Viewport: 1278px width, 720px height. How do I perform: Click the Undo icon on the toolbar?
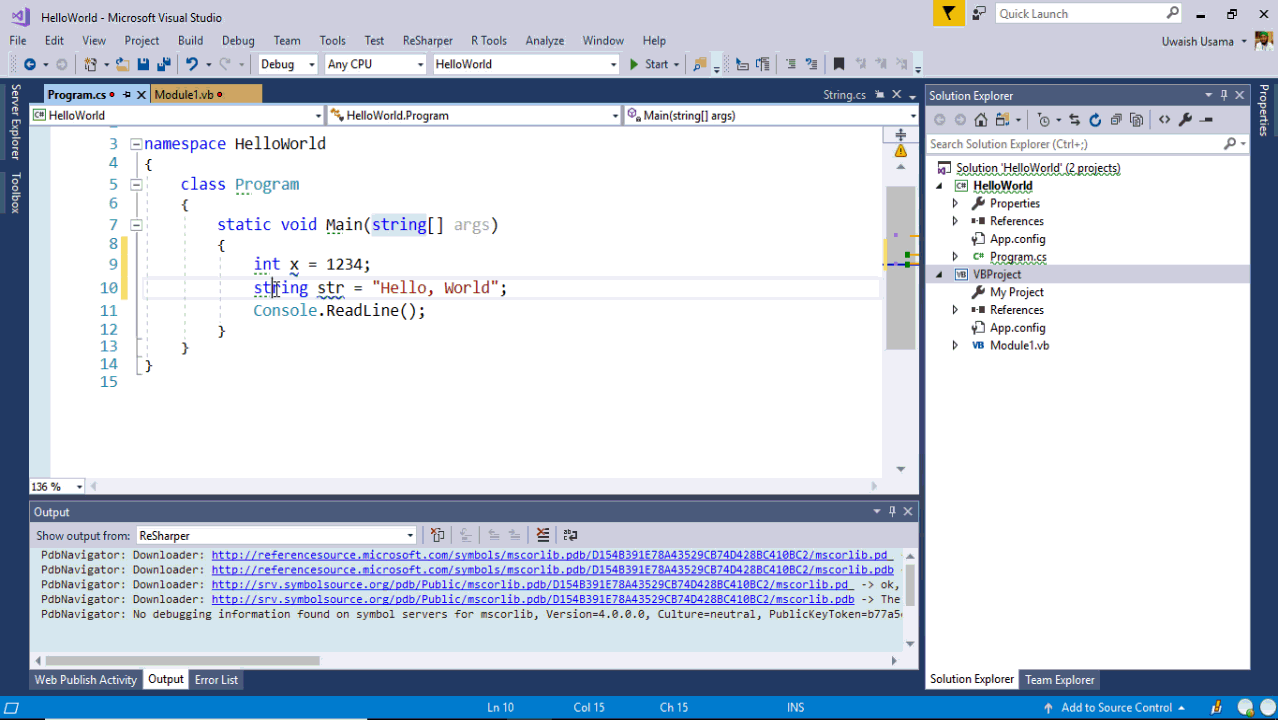click(x=192, y=63)
